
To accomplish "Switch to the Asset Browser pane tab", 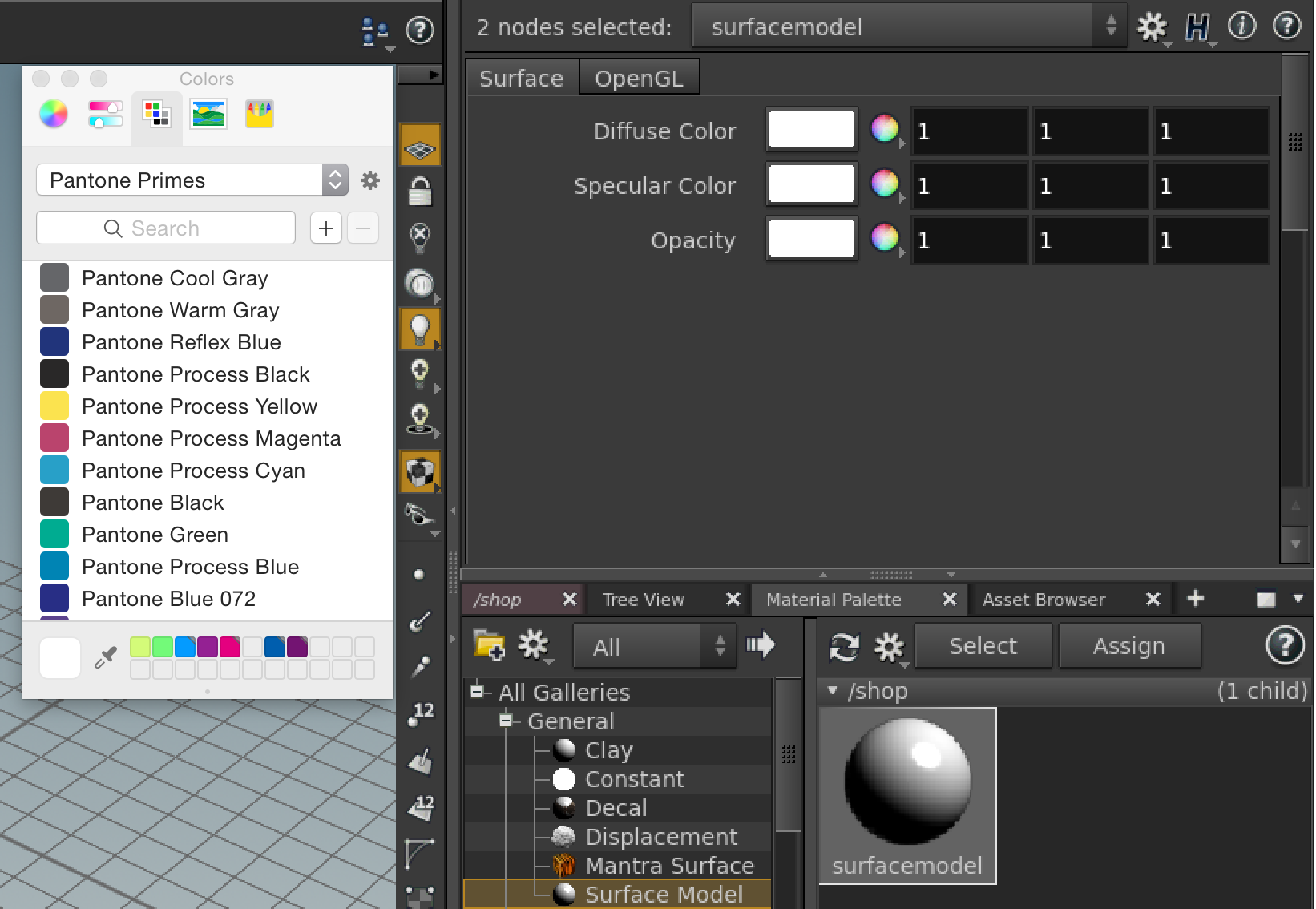I will (1044, 600).
